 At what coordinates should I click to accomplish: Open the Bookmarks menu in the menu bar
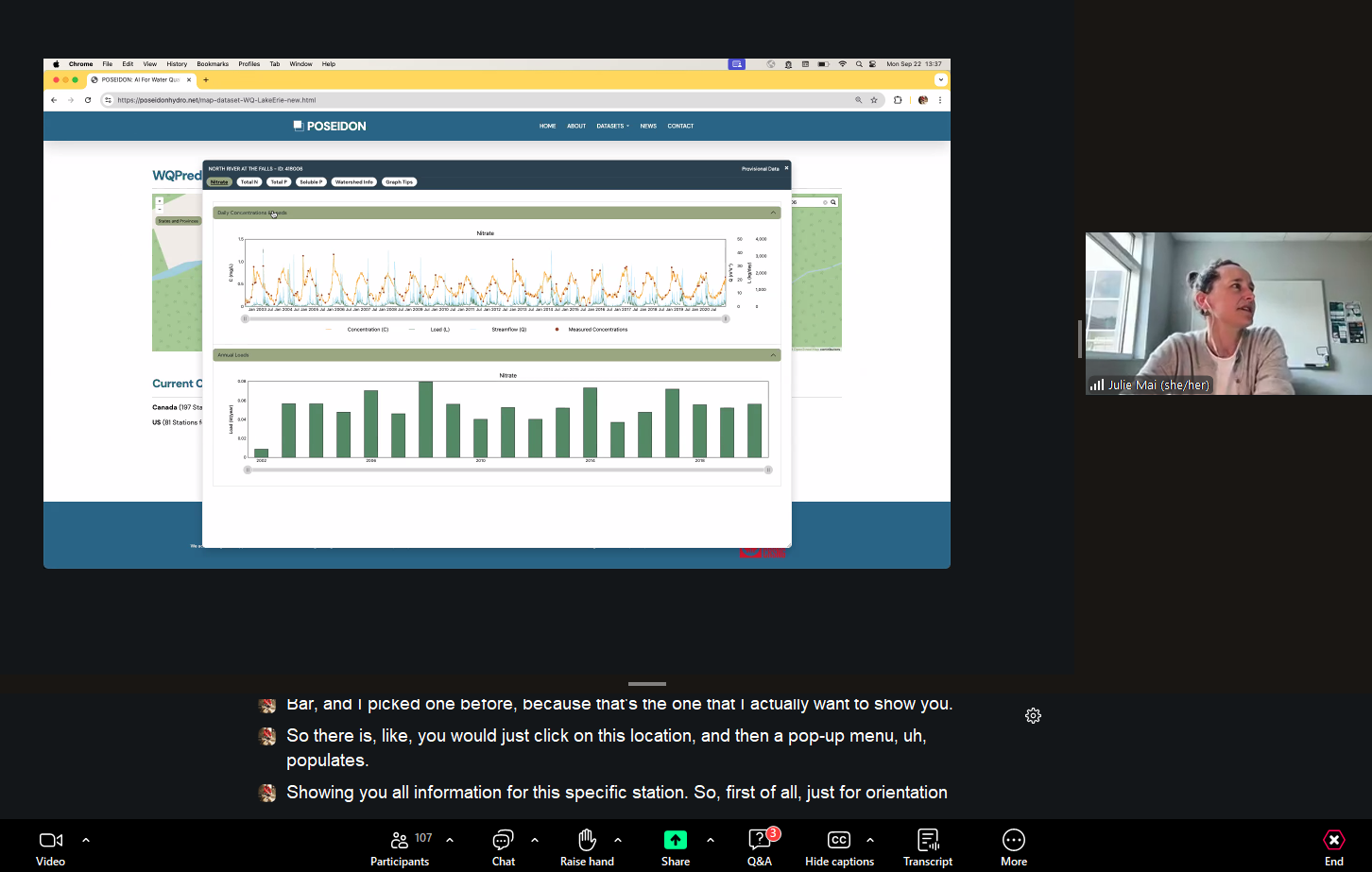(x=212, y=63)
